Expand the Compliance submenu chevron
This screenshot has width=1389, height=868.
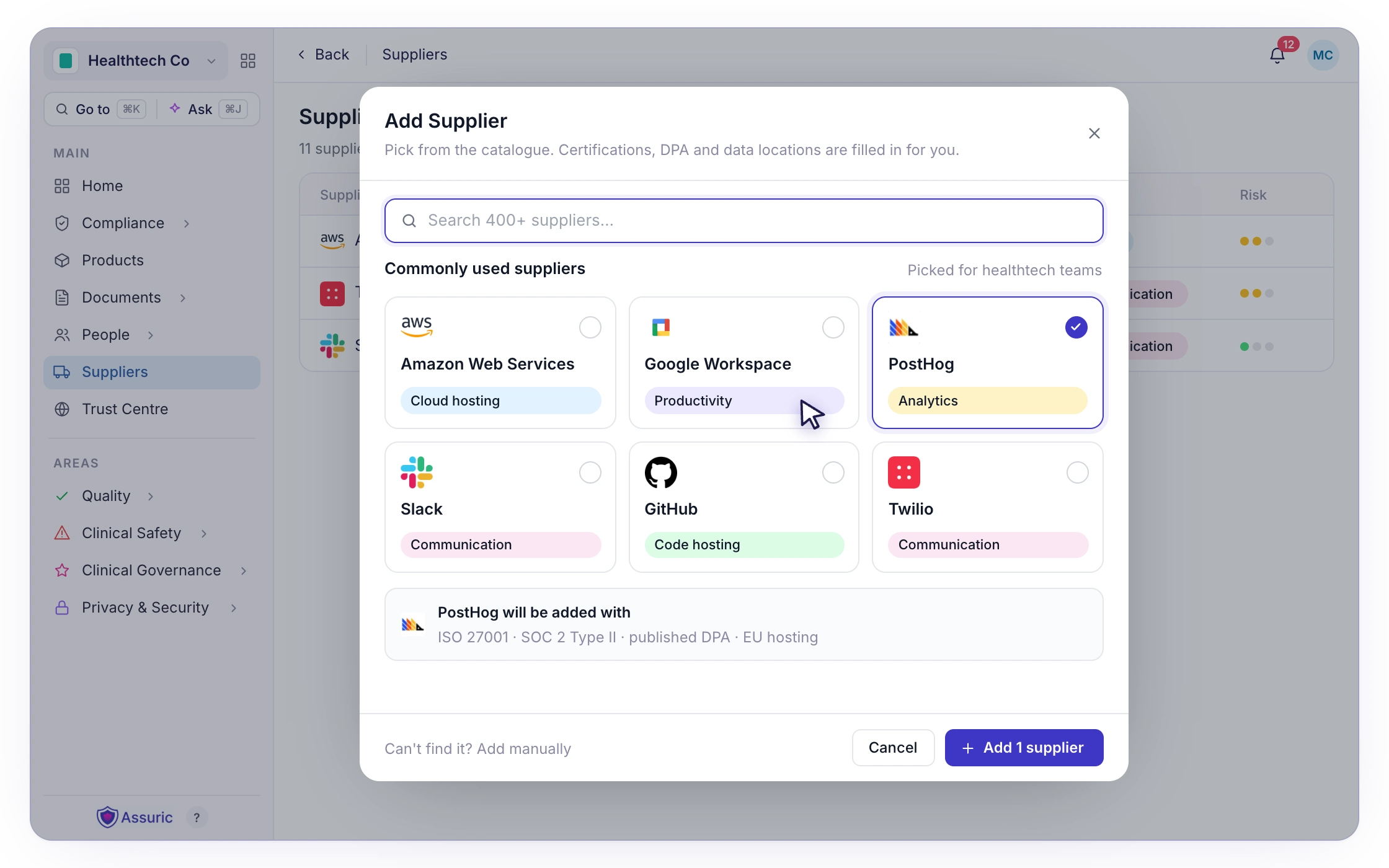tap(187, 223)
